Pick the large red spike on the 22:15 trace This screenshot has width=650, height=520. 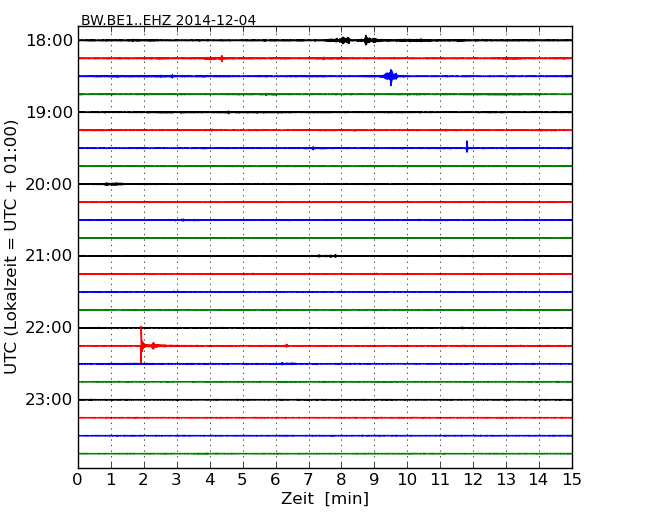tap(141, 345)
